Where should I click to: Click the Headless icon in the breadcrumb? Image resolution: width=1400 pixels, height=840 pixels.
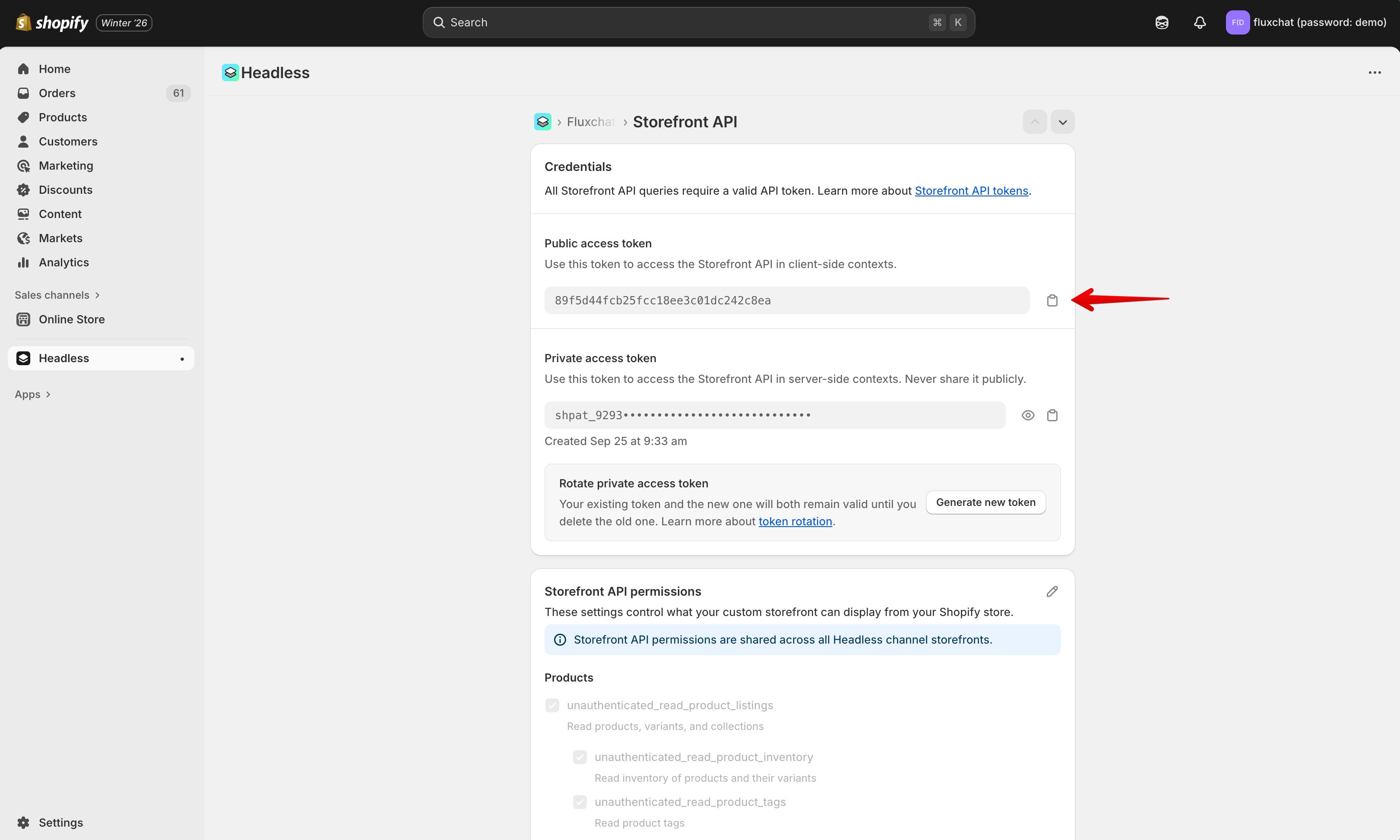tap(542, 122)
